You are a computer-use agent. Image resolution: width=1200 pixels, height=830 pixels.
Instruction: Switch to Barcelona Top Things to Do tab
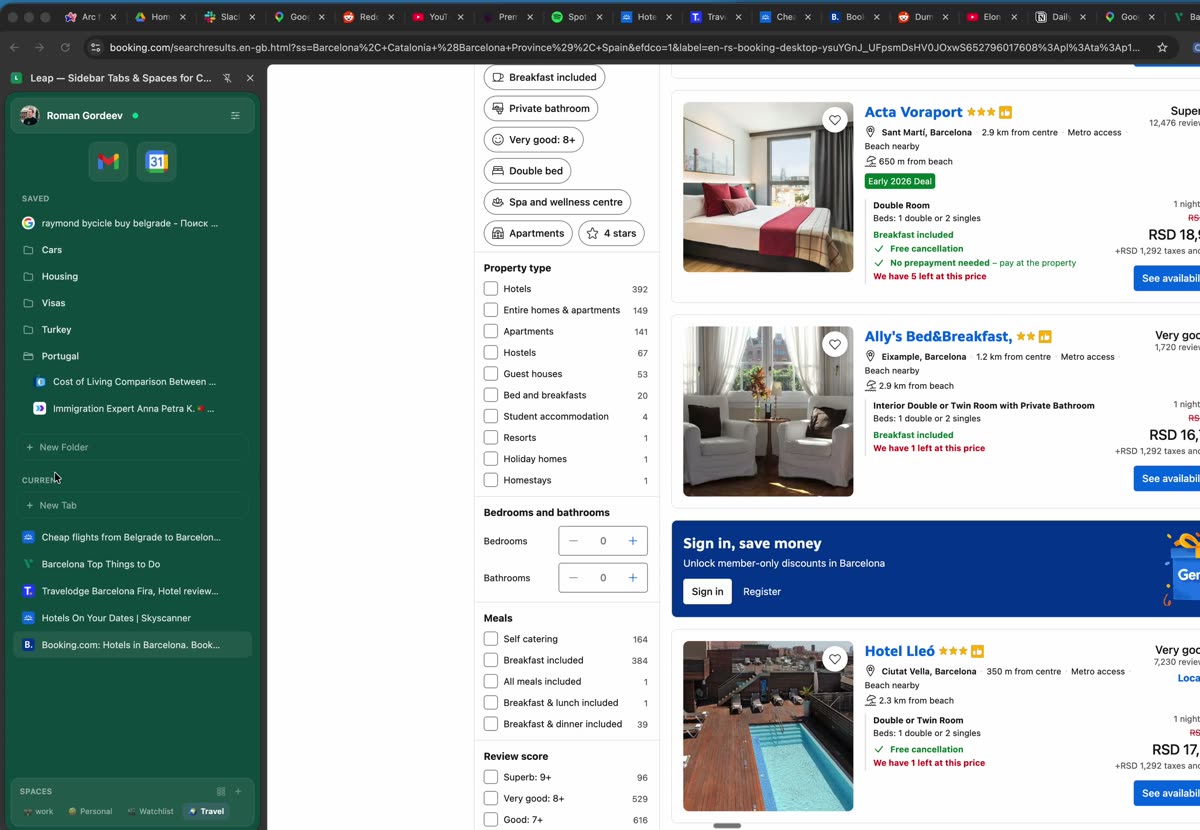point(131,564)
